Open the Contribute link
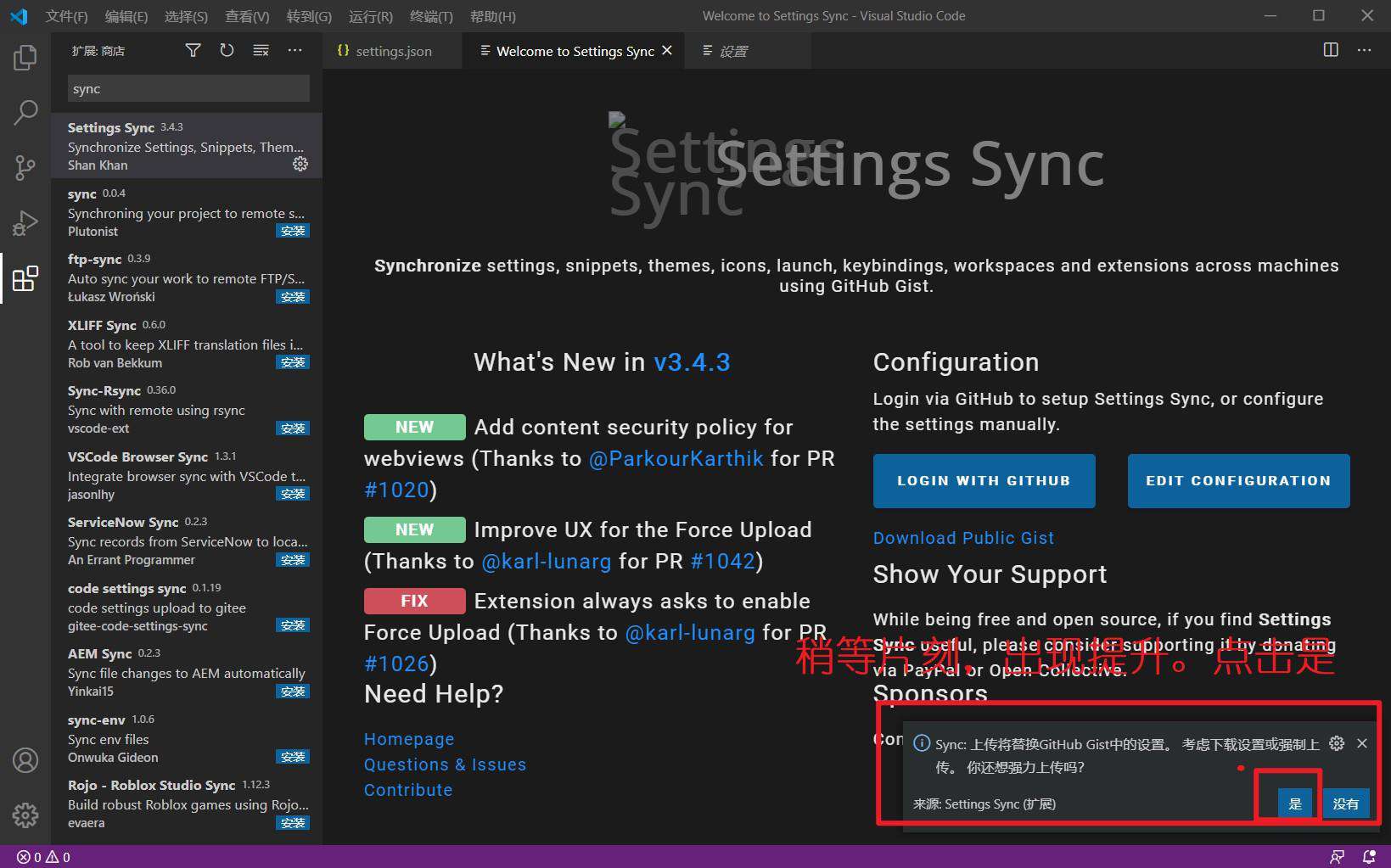Image resolution: width=1391 pixels, height=868 pixels. click(x=408, y=790)
